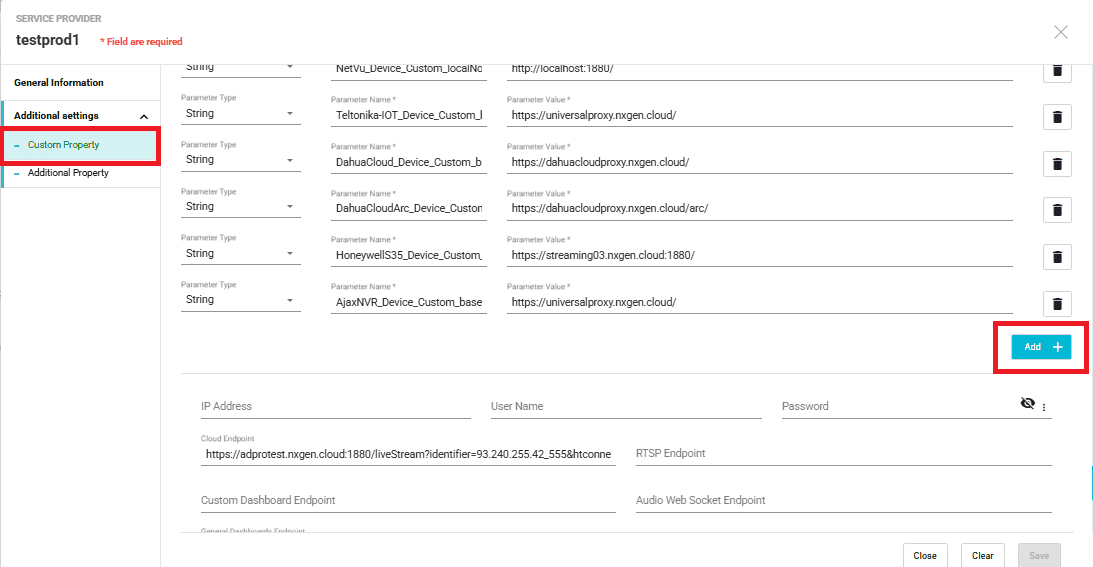Delete the DahuaCloud_Device_Custom_b property row
This screenshot has height=567, width=1093.
pyautogui.click(x=1057, y=164)
